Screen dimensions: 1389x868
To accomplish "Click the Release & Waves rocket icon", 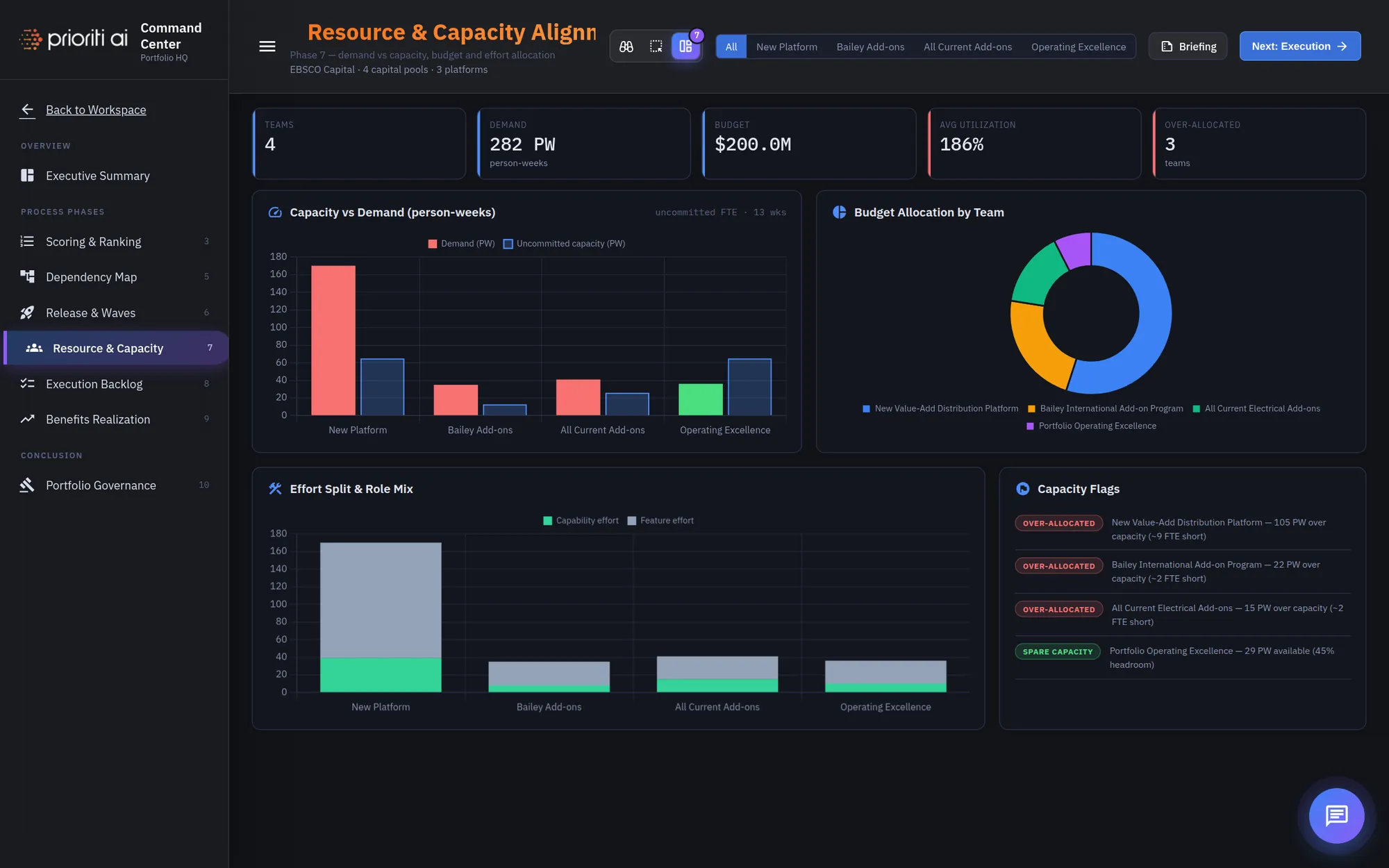I will click(27, 312).
